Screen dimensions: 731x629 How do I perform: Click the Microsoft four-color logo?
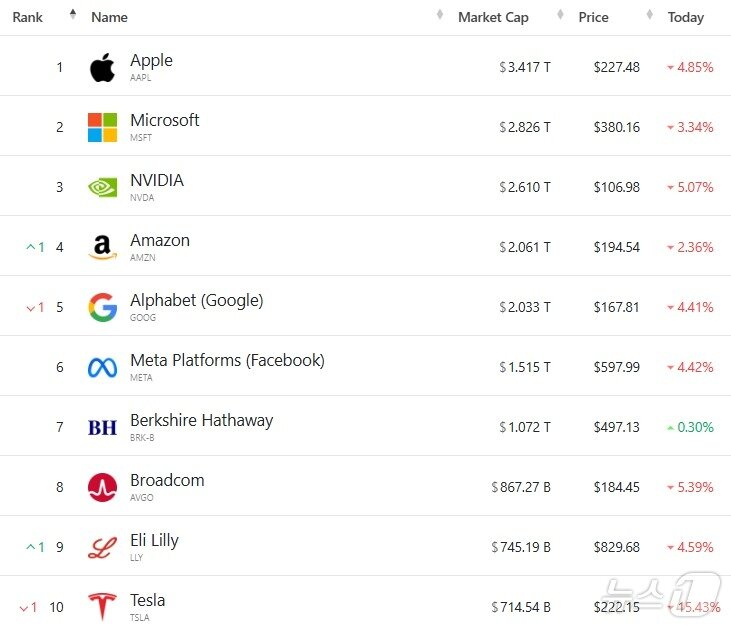pyautogui.click(x=102, y=127)
